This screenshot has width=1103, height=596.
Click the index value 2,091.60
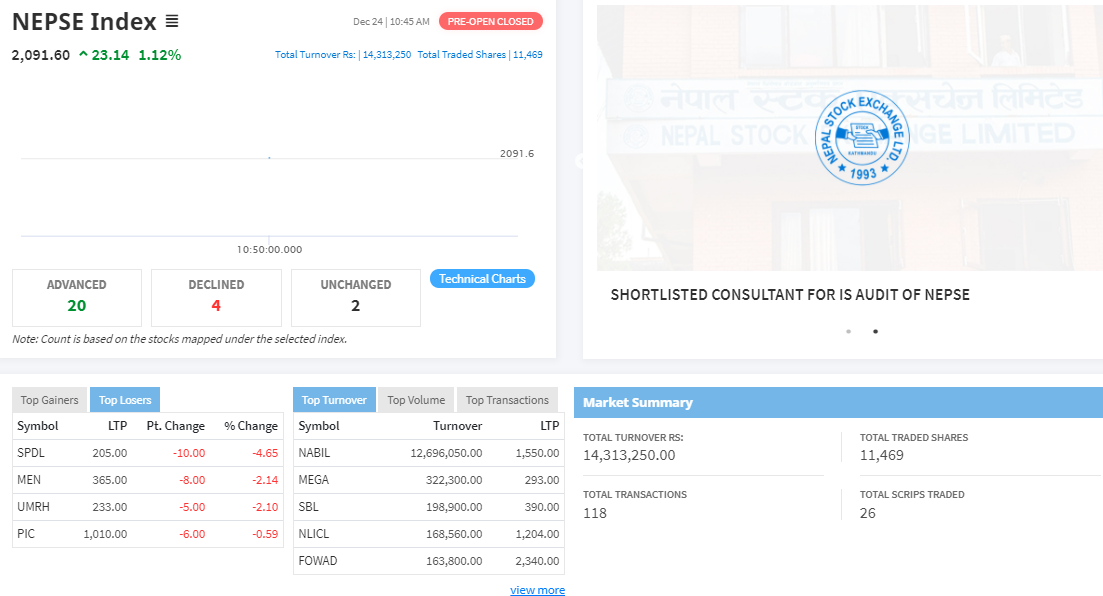(x=41, y=55)
